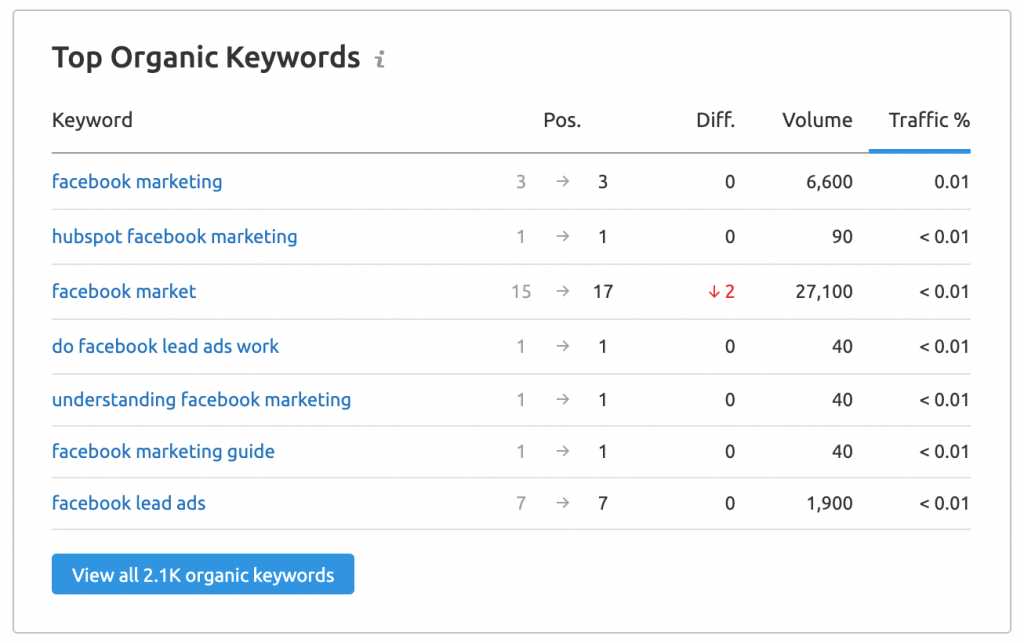Click the info icon beside Top Organic Keywords
The width and height of the screenshot is (1024, 643).
pos(379,60)
